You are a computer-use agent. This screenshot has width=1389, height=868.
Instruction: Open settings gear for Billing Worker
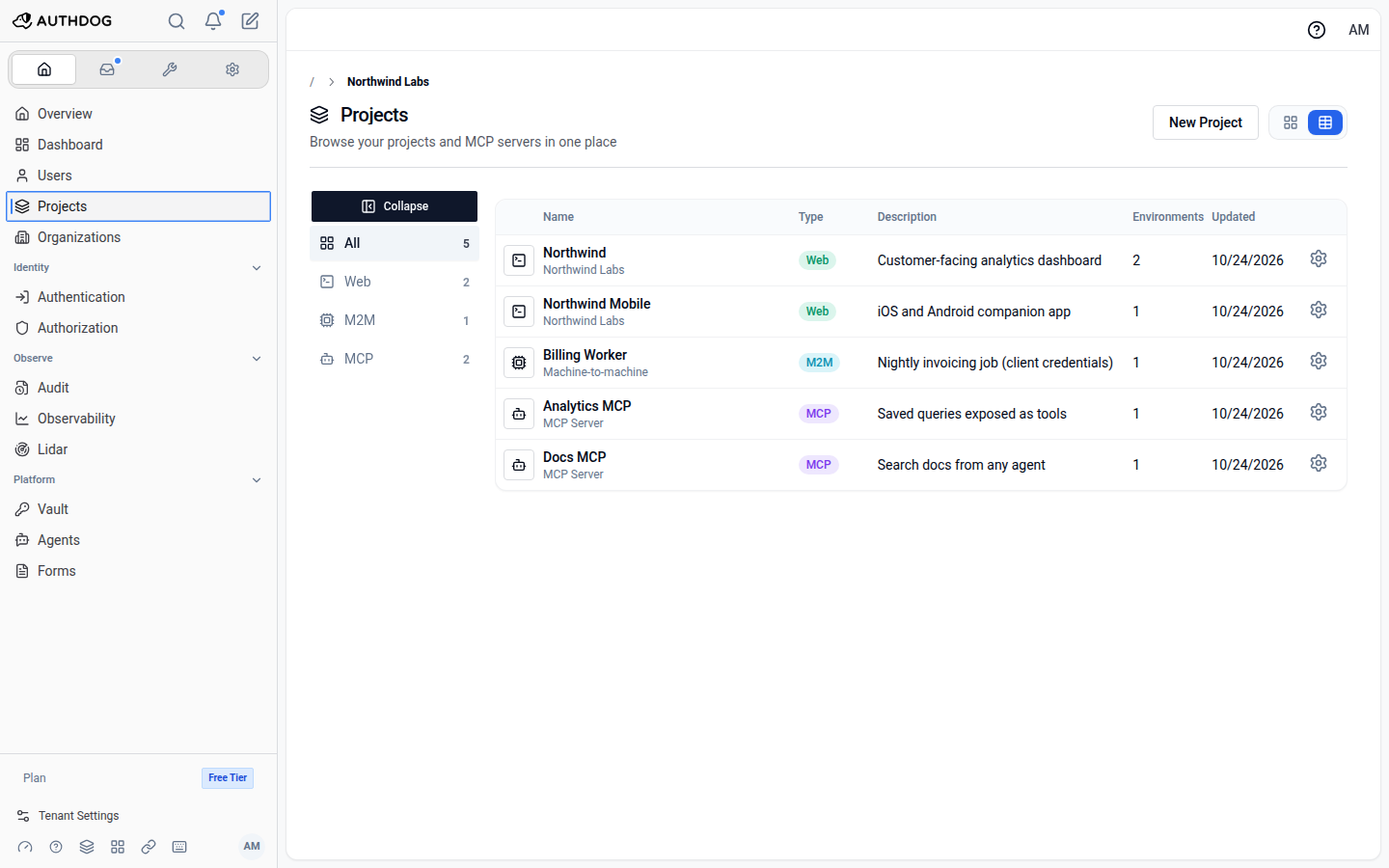tap(1319, 361)
